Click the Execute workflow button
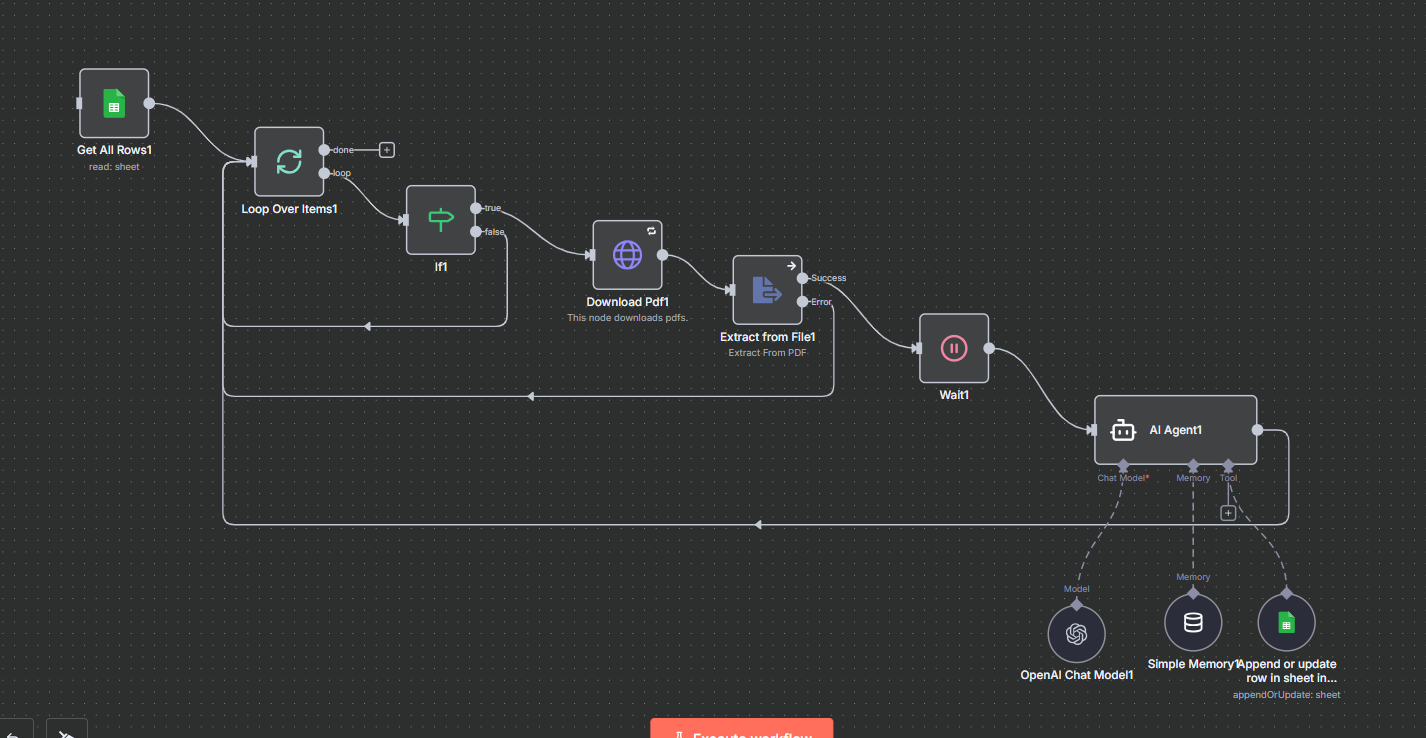 pos(741,729)
